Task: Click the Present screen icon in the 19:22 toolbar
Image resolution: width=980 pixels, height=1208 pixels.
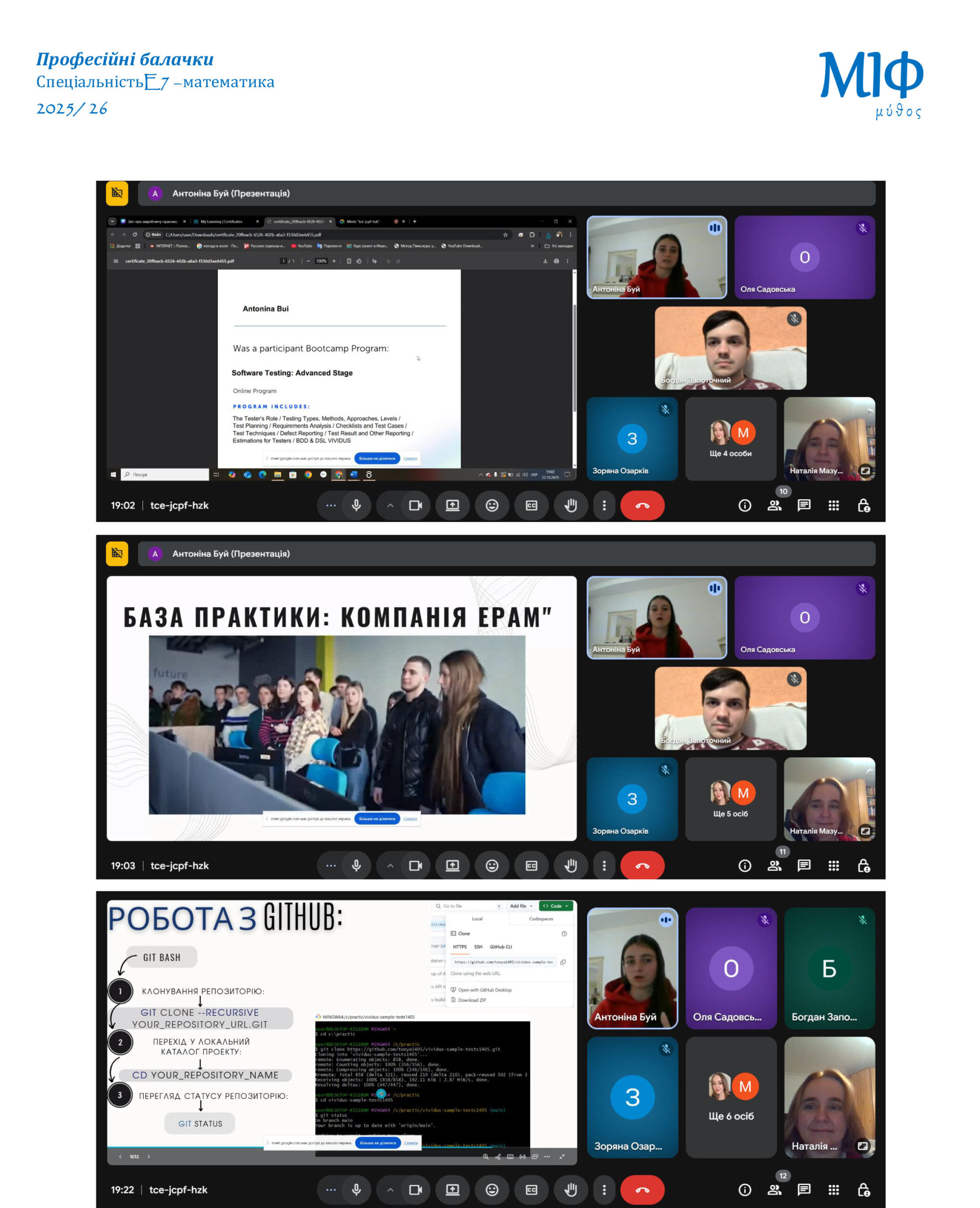Action: click(452, 1190)
